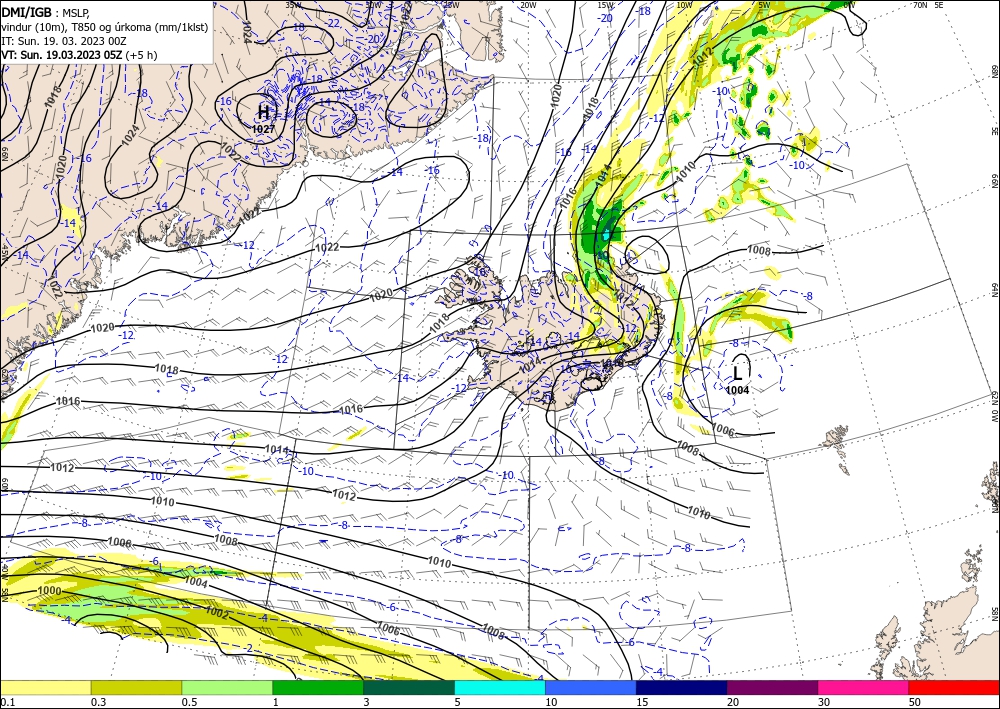Click the '0.3' legend scale number
This screenshot has width=1000, height=709.
tap(98, 702)
